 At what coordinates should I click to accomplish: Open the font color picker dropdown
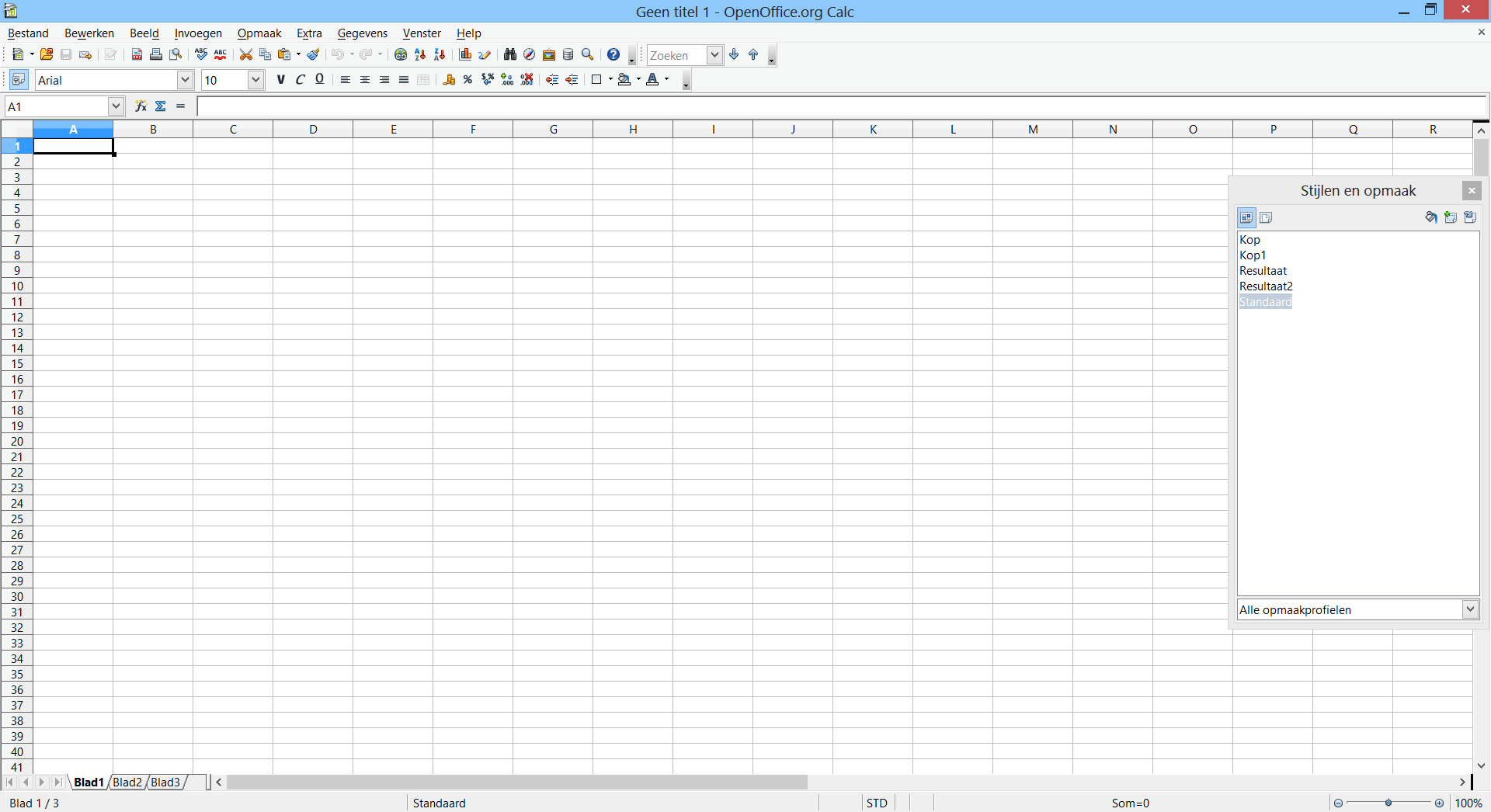pos(666,79)
